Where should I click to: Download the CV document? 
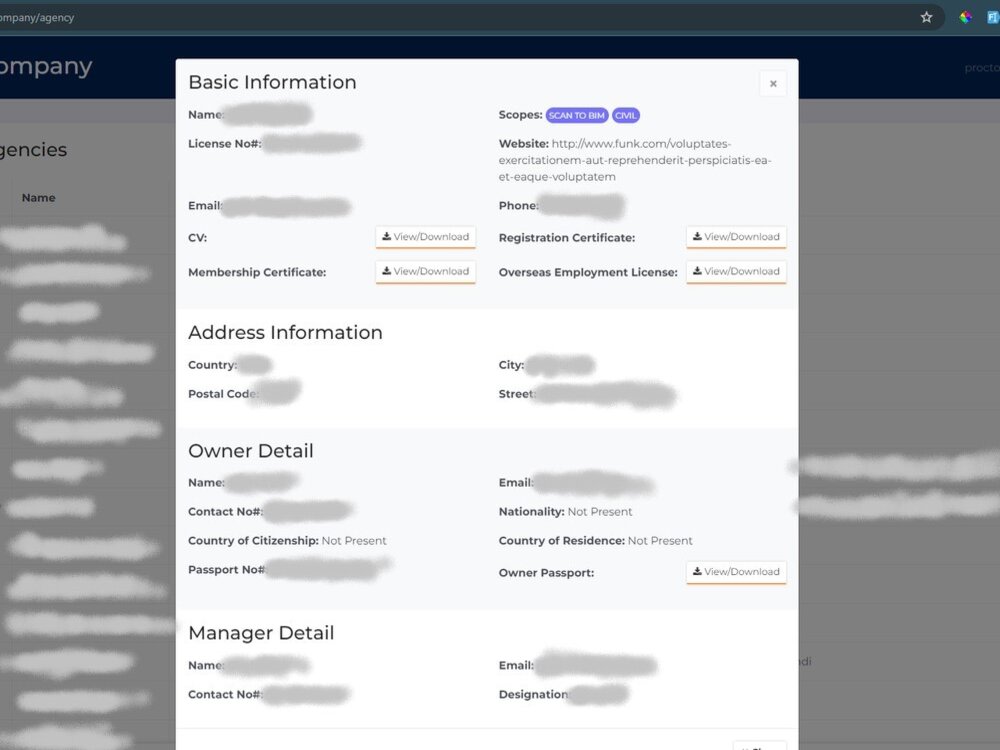pos(425,237)
